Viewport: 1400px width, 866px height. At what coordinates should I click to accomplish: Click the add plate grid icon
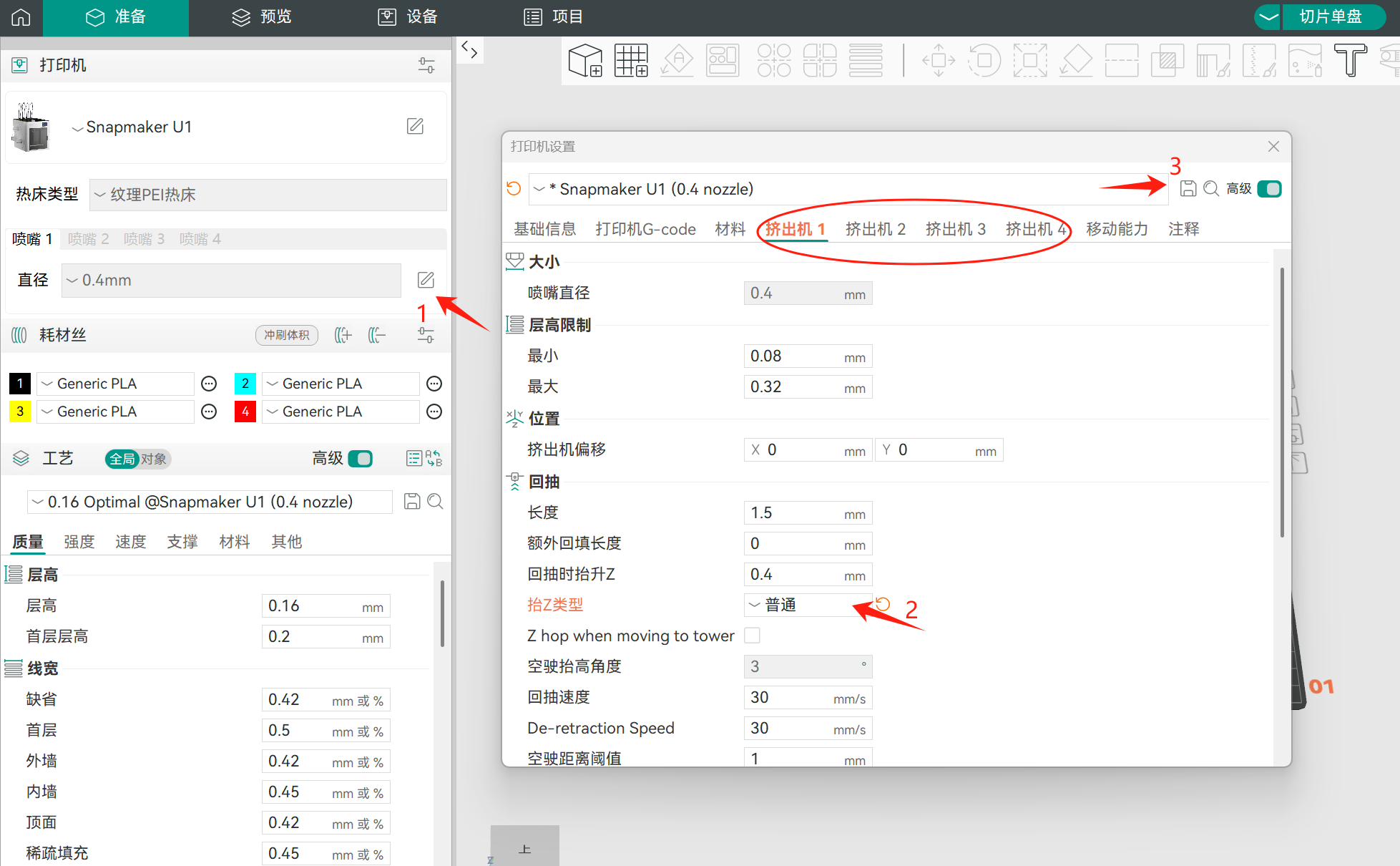[631, 60]
